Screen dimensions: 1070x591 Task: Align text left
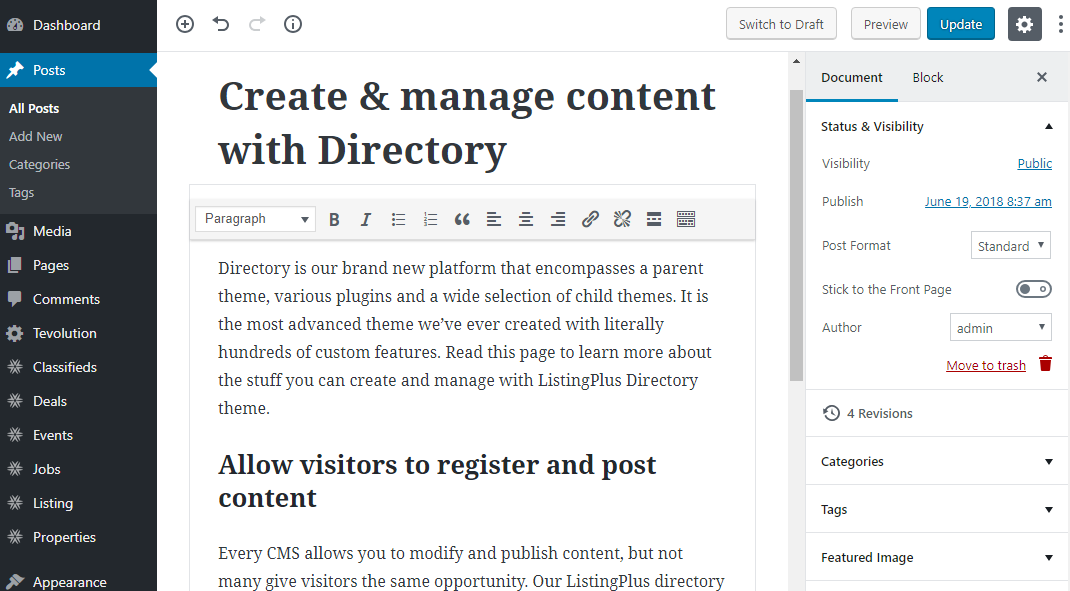pyautogui.click(x=494, y=219)
